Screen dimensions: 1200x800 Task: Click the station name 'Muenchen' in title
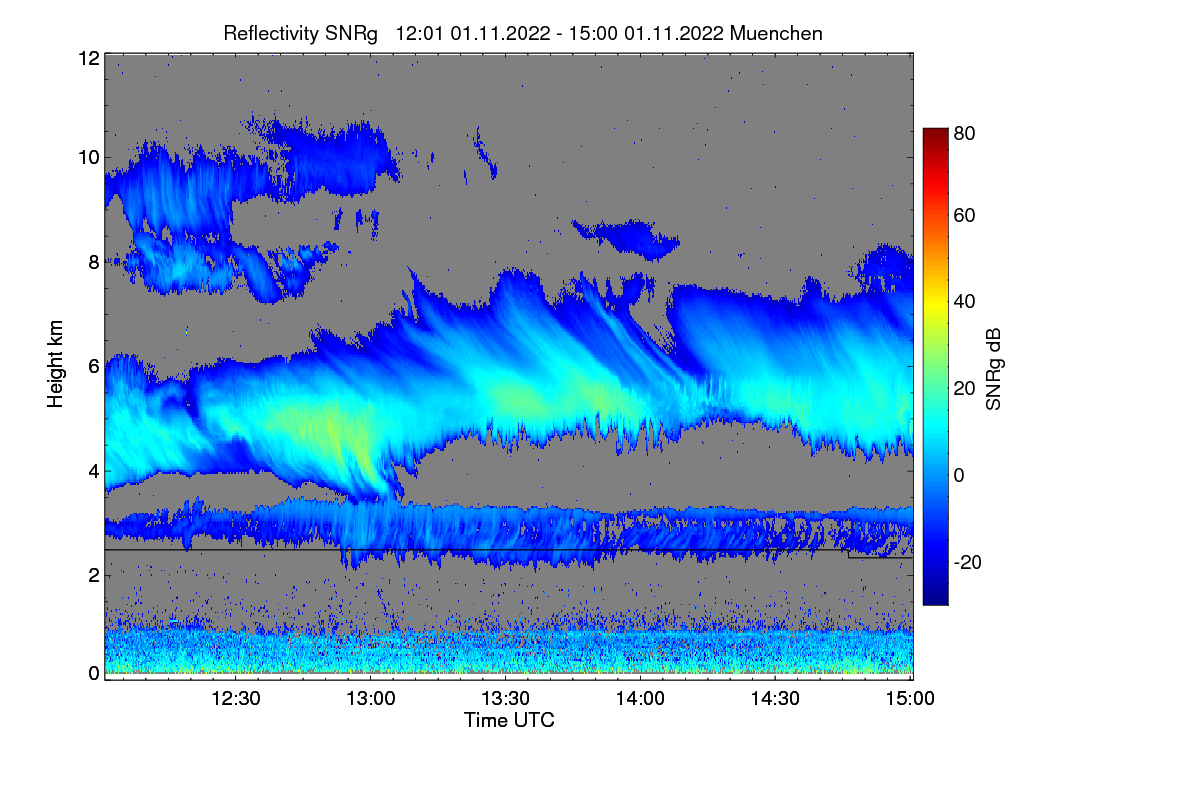pos(777,33)
